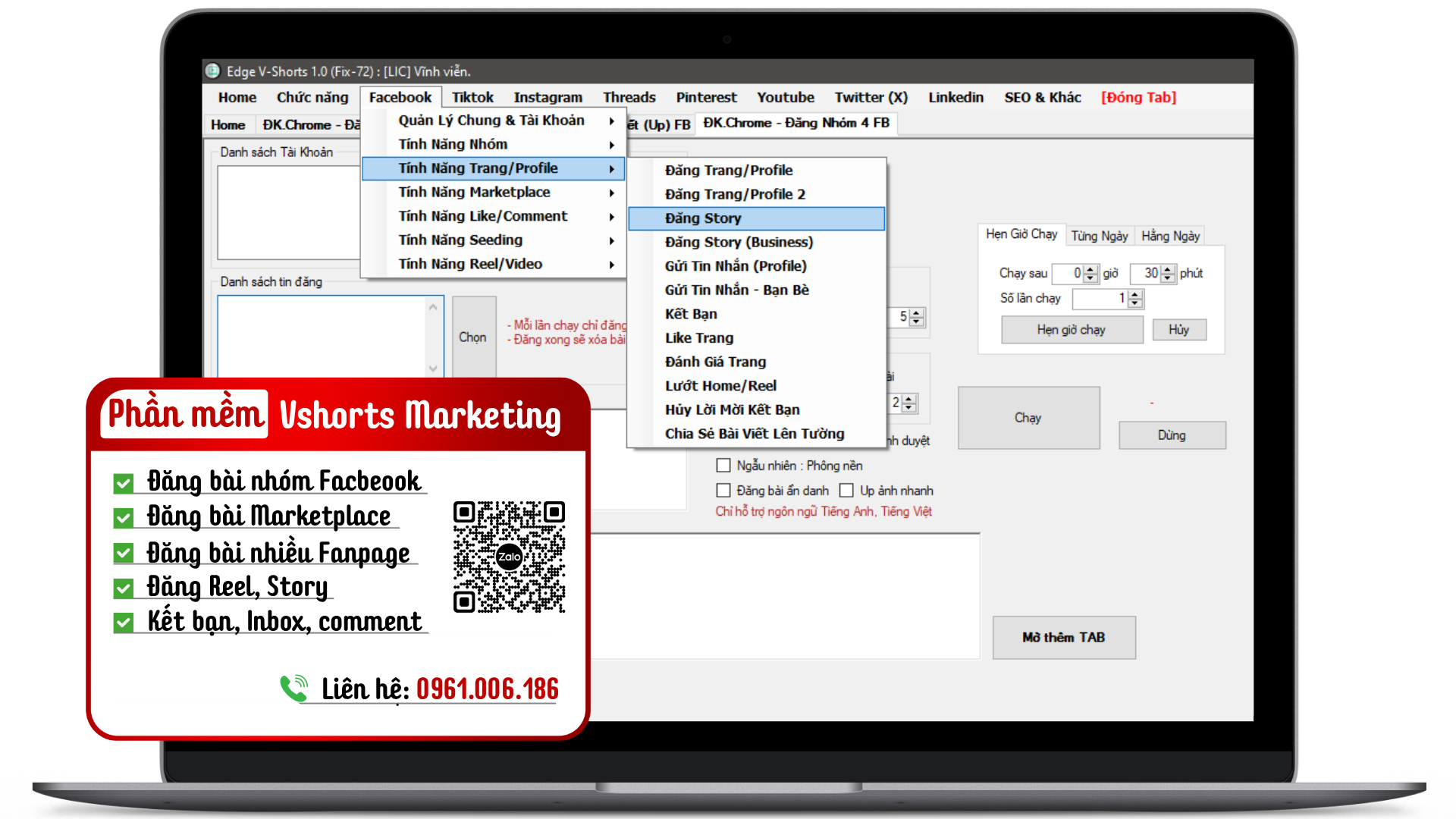Image resolution: width=1456 pixels, height=819 pixels.
Task: Click the Zalo QR code
Action: pos(509,557)
